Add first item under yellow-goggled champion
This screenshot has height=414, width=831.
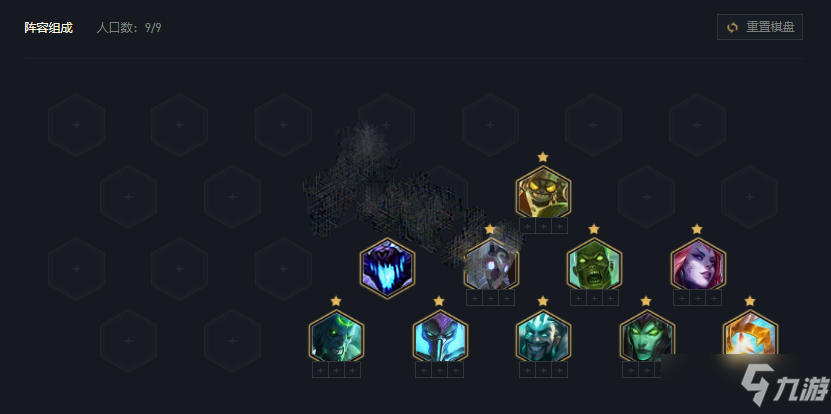pyautogui.click(x=527, y=226)
